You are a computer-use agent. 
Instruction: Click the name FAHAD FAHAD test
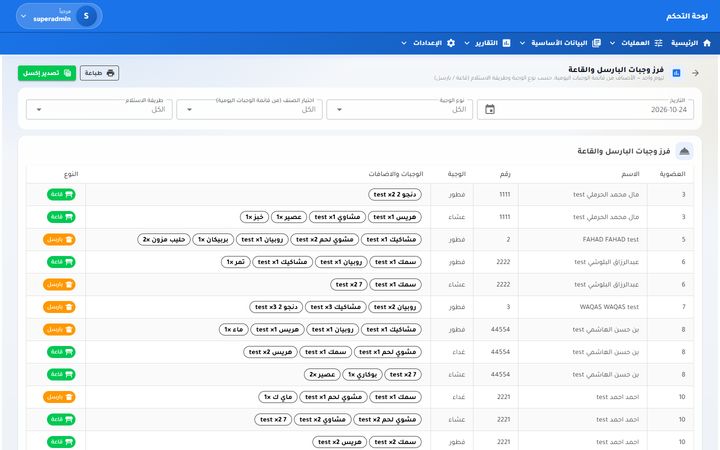(x=611, y=239)
